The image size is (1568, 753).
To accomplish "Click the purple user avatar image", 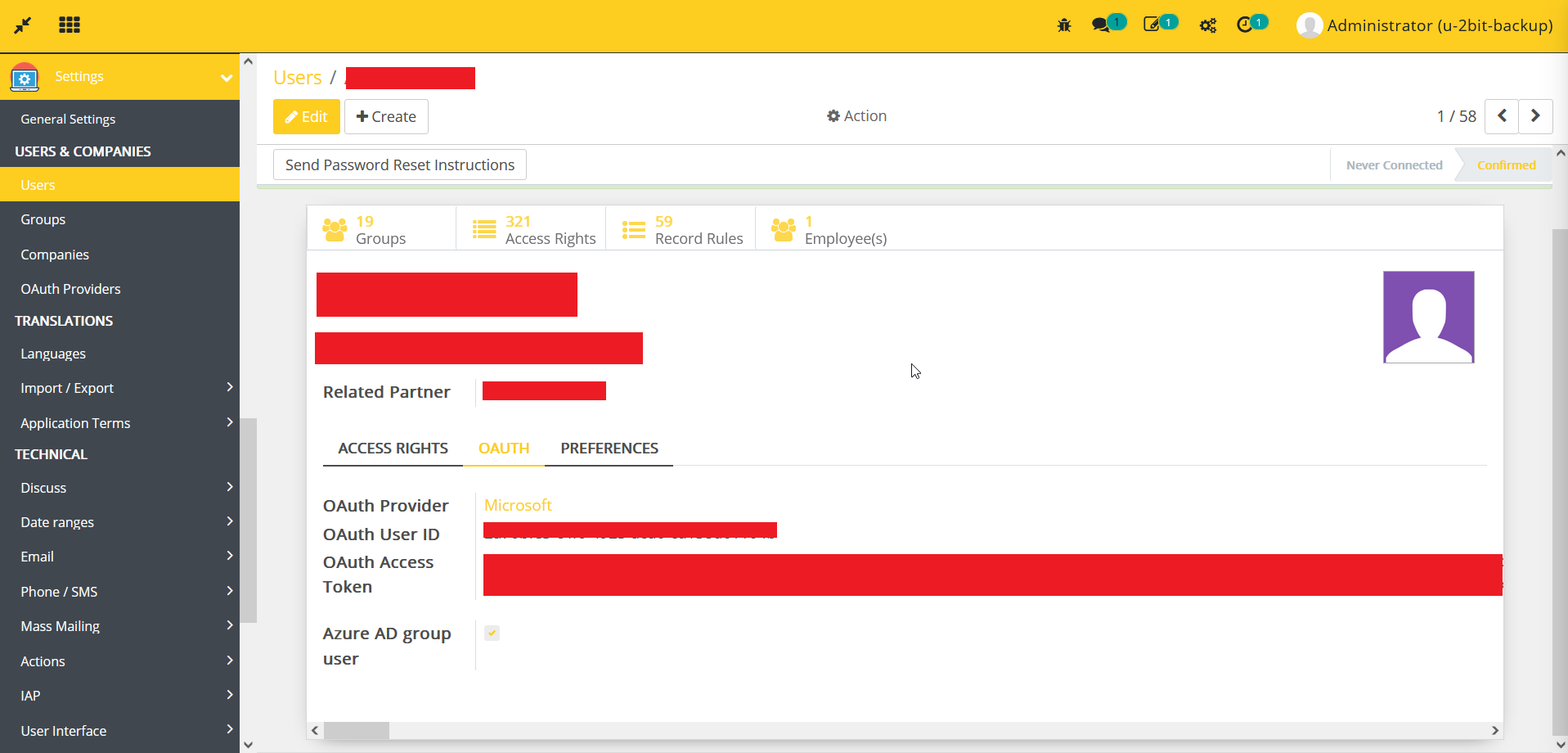I will click(x=1428, y=317).
